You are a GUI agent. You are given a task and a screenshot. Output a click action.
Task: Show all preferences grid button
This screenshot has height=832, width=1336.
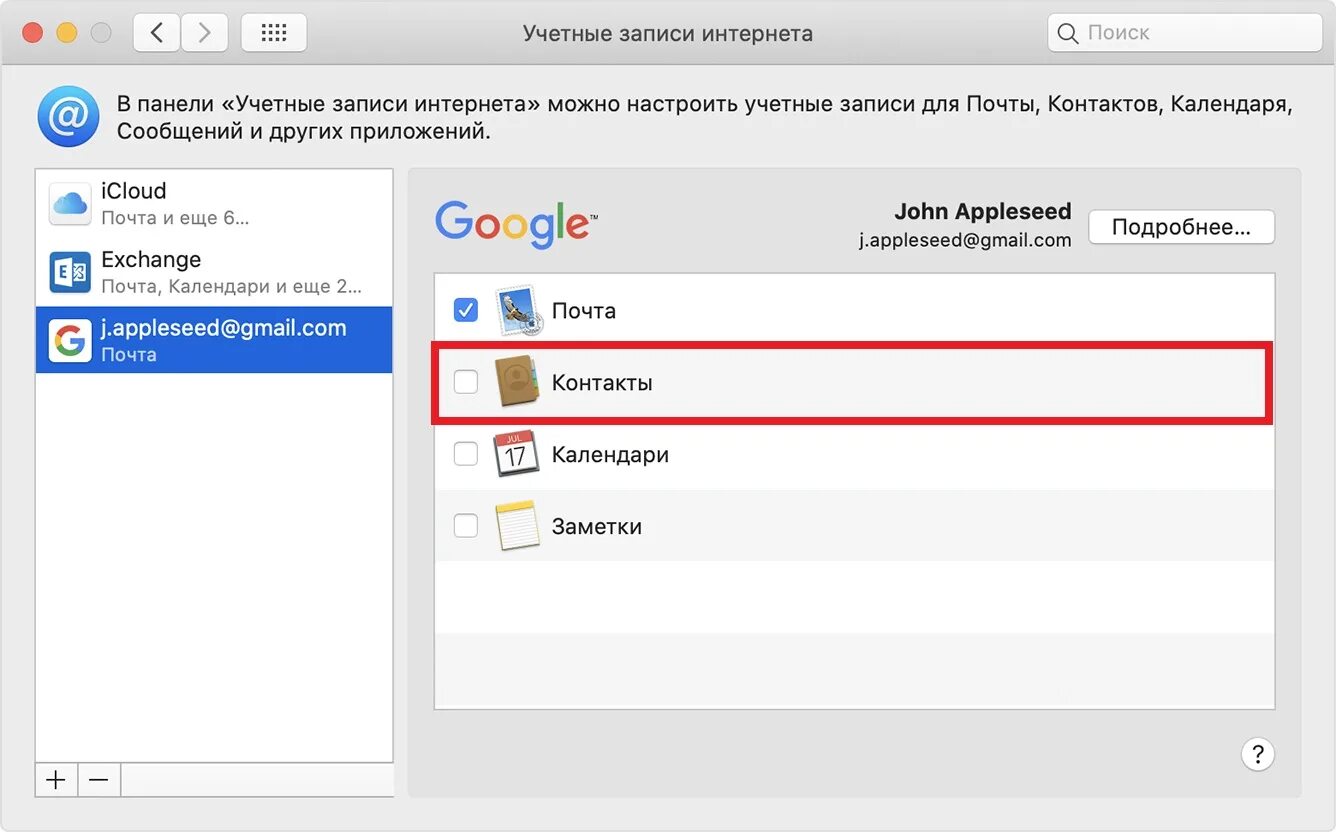coord(274,33)
